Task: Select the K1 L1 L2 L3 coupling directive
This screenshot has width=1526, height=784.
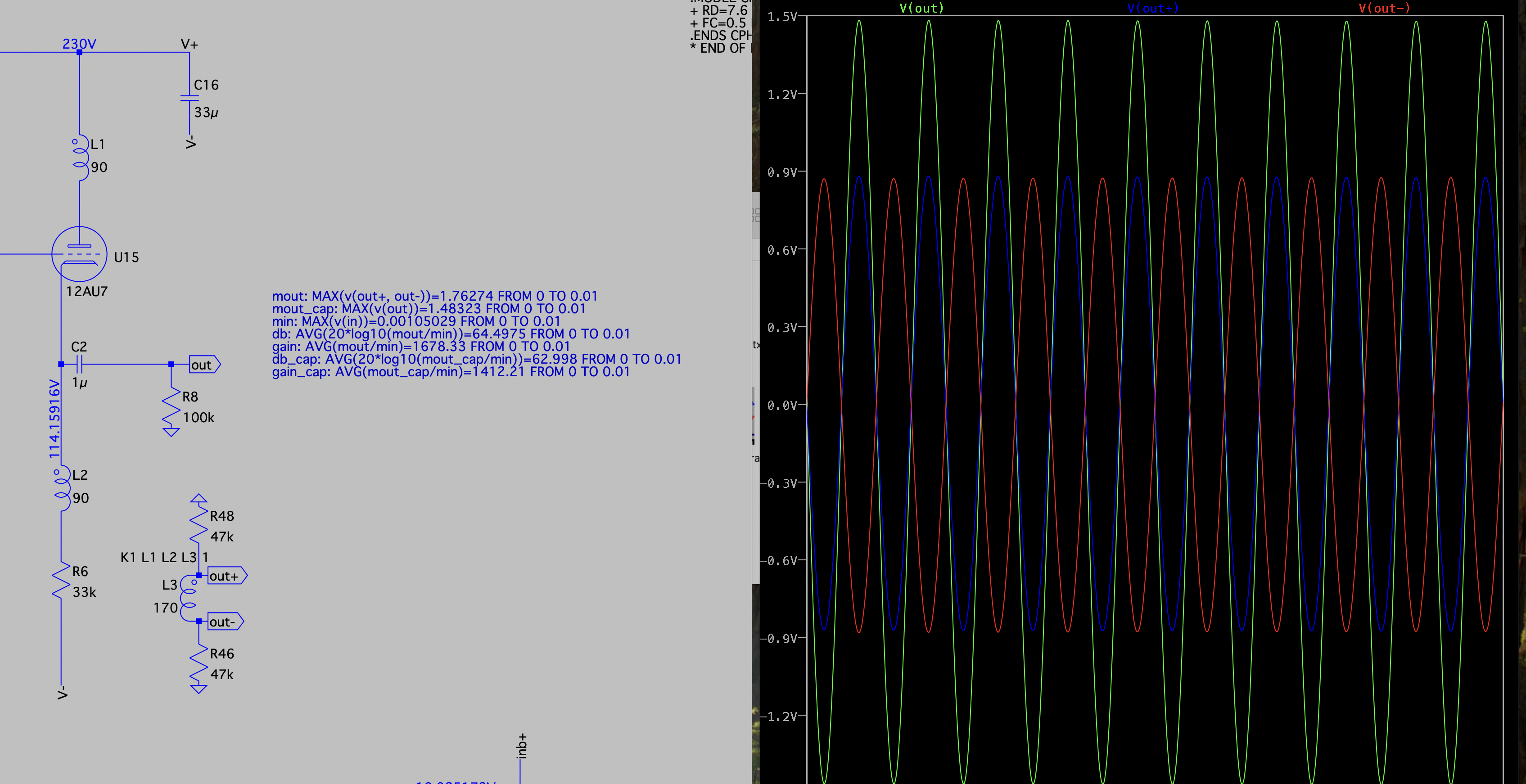Action: coord(164,557)
